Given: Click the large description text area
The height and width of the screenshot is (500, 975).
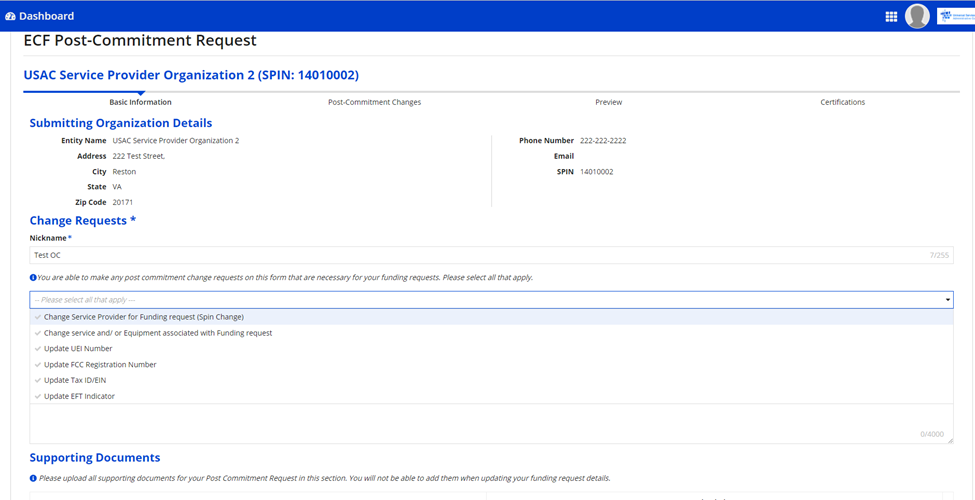Looking at the screenshot, I should (491, 424).
